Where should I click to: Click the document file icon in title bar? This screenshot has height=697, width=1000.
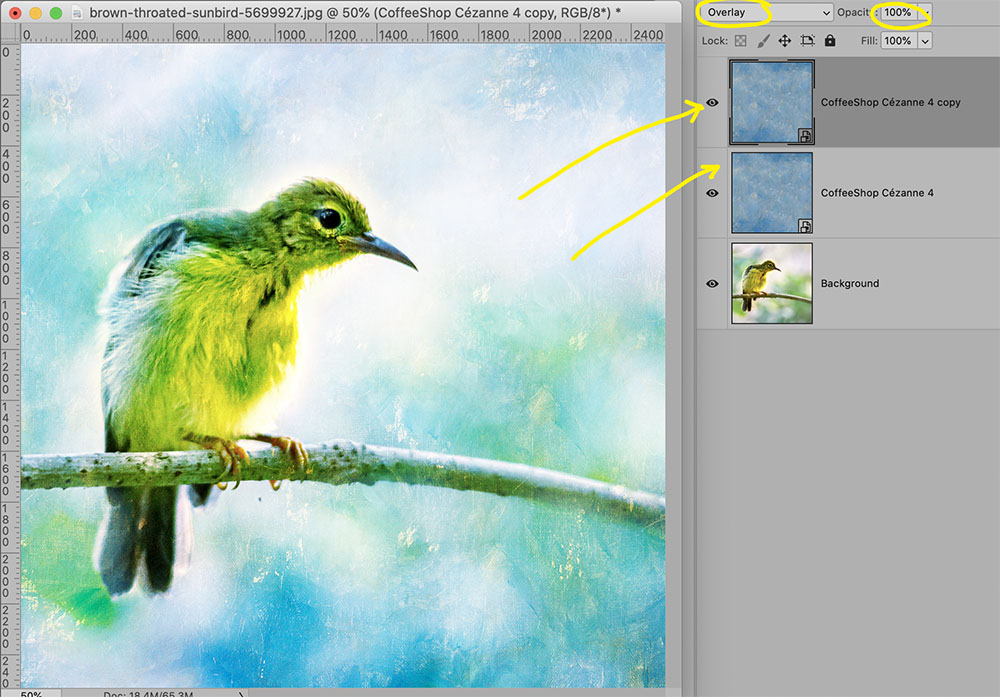click(77, 13)
